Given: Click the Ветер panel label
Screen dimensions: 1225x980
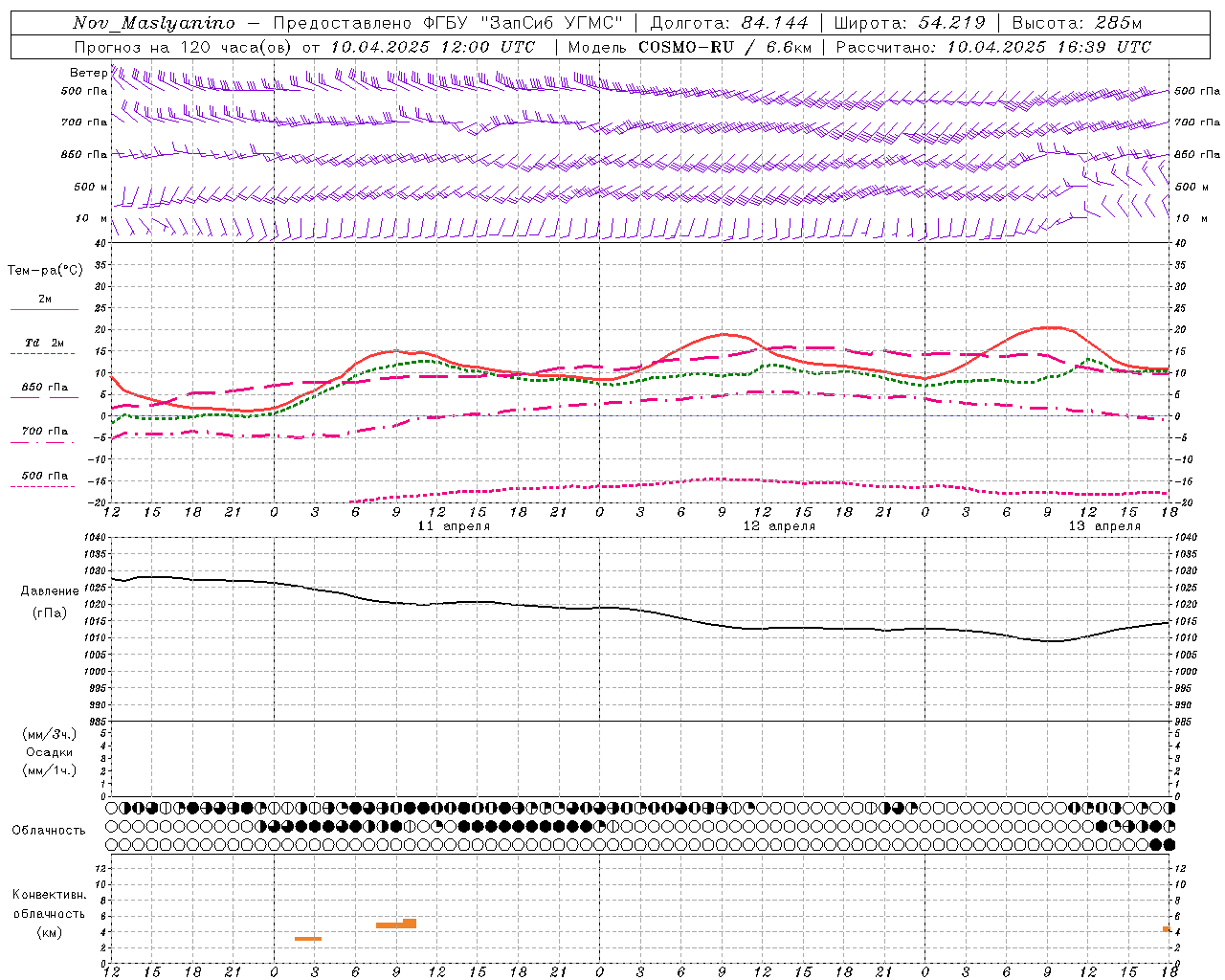Looking at the screenshot, I should pos(89,73).
